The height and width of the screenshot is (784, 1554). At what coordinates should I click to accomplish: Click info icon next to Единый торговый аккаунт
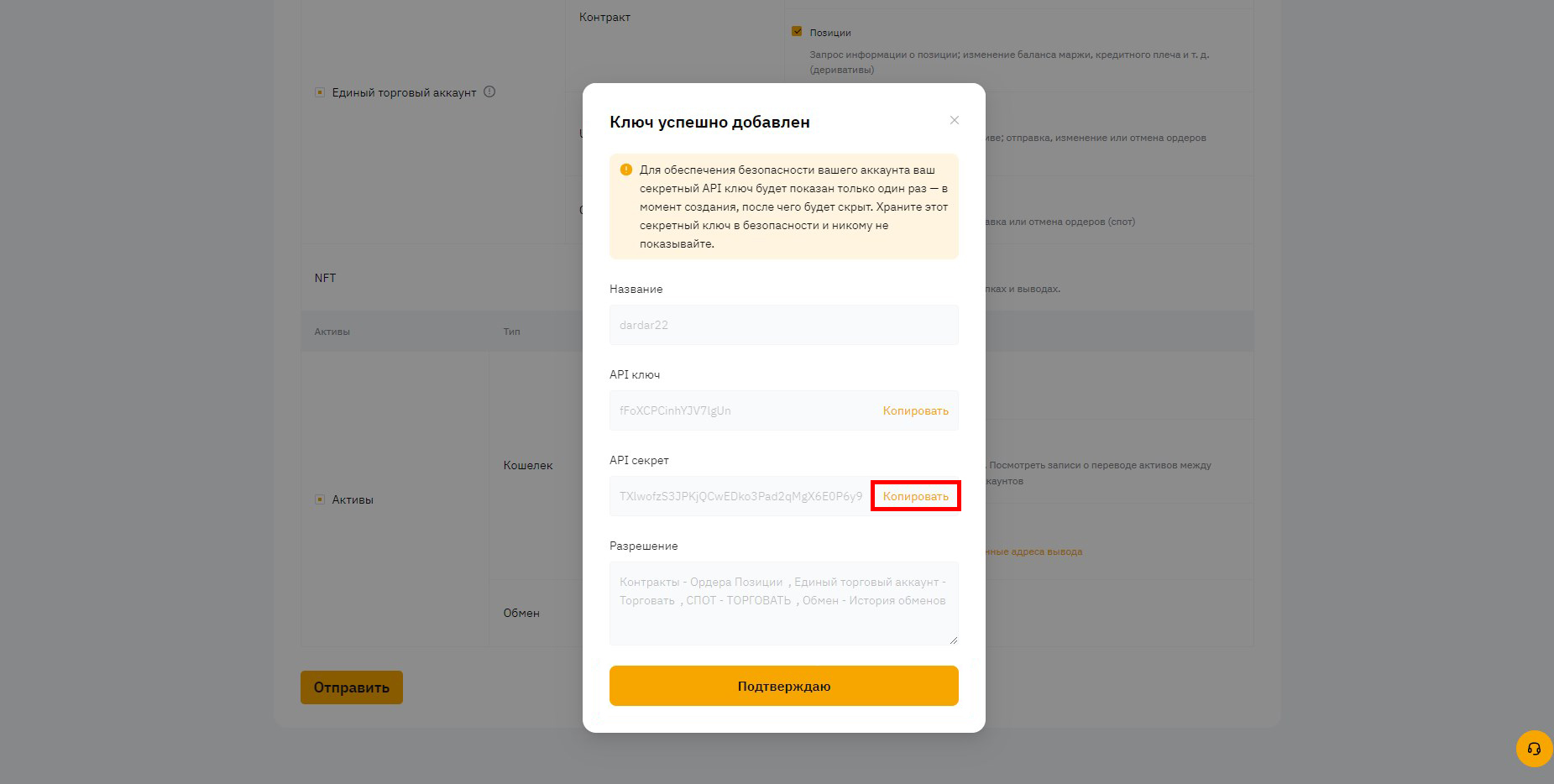(489, 91)
